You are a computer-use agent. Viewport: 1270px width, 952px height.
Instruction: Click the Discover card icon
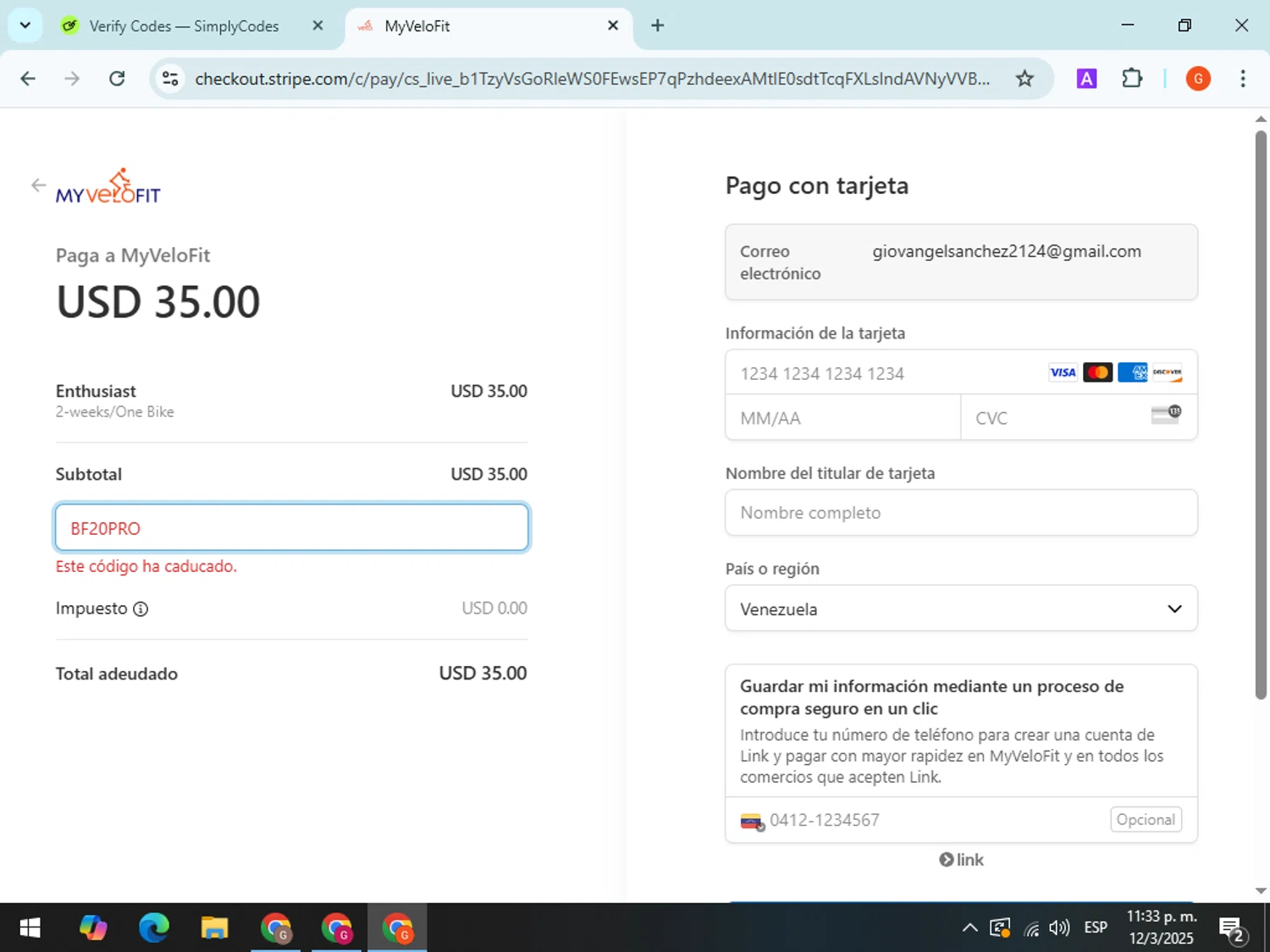[x=1167, y=372]
